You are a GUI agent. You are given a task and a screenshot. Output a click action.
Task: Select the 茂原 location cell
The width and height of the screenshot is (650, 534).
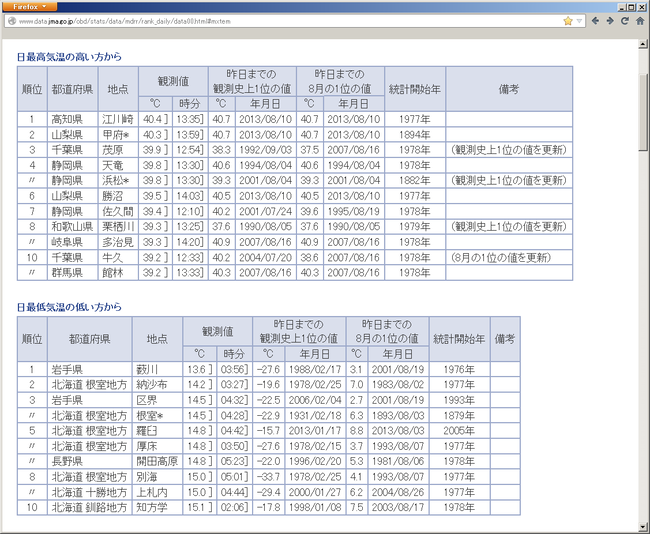[118, 150]
